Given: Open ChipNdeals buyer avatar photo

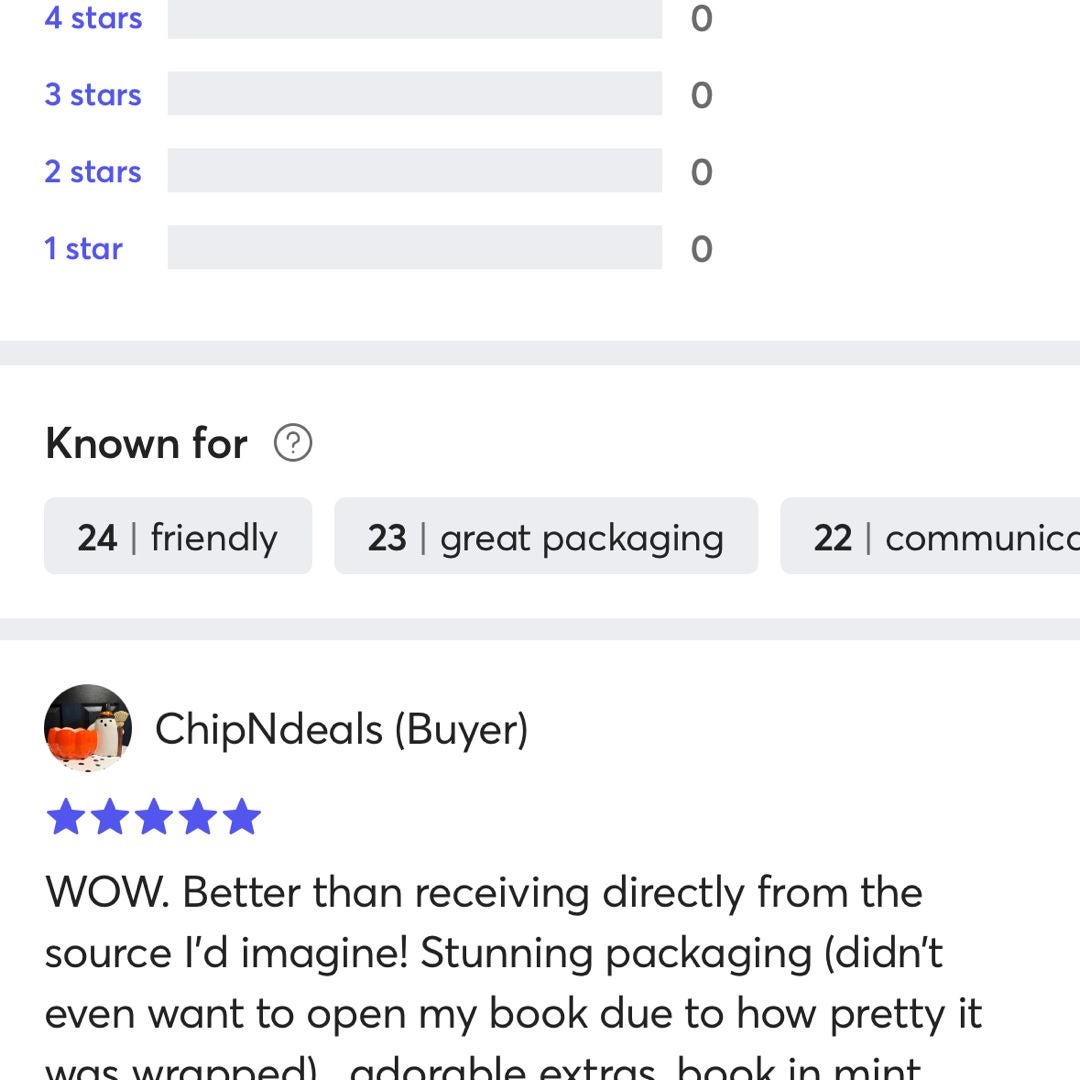Looking at the screenshot, I should [x=87, y=727].
